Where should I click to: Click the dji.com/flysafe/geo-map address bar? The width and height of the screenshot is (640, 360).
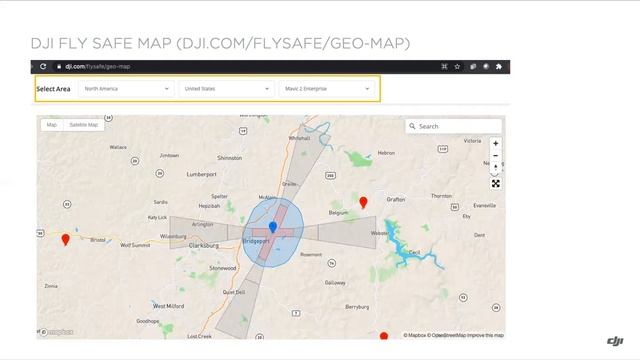[98, 67]
